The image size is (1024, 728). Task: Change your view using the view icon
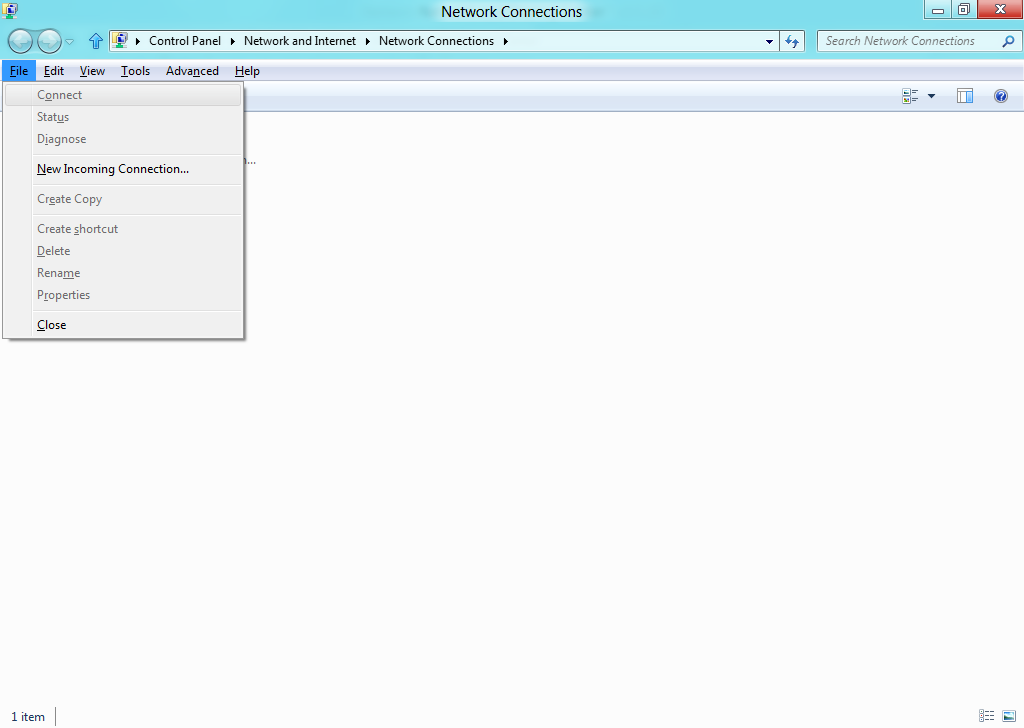910,97
